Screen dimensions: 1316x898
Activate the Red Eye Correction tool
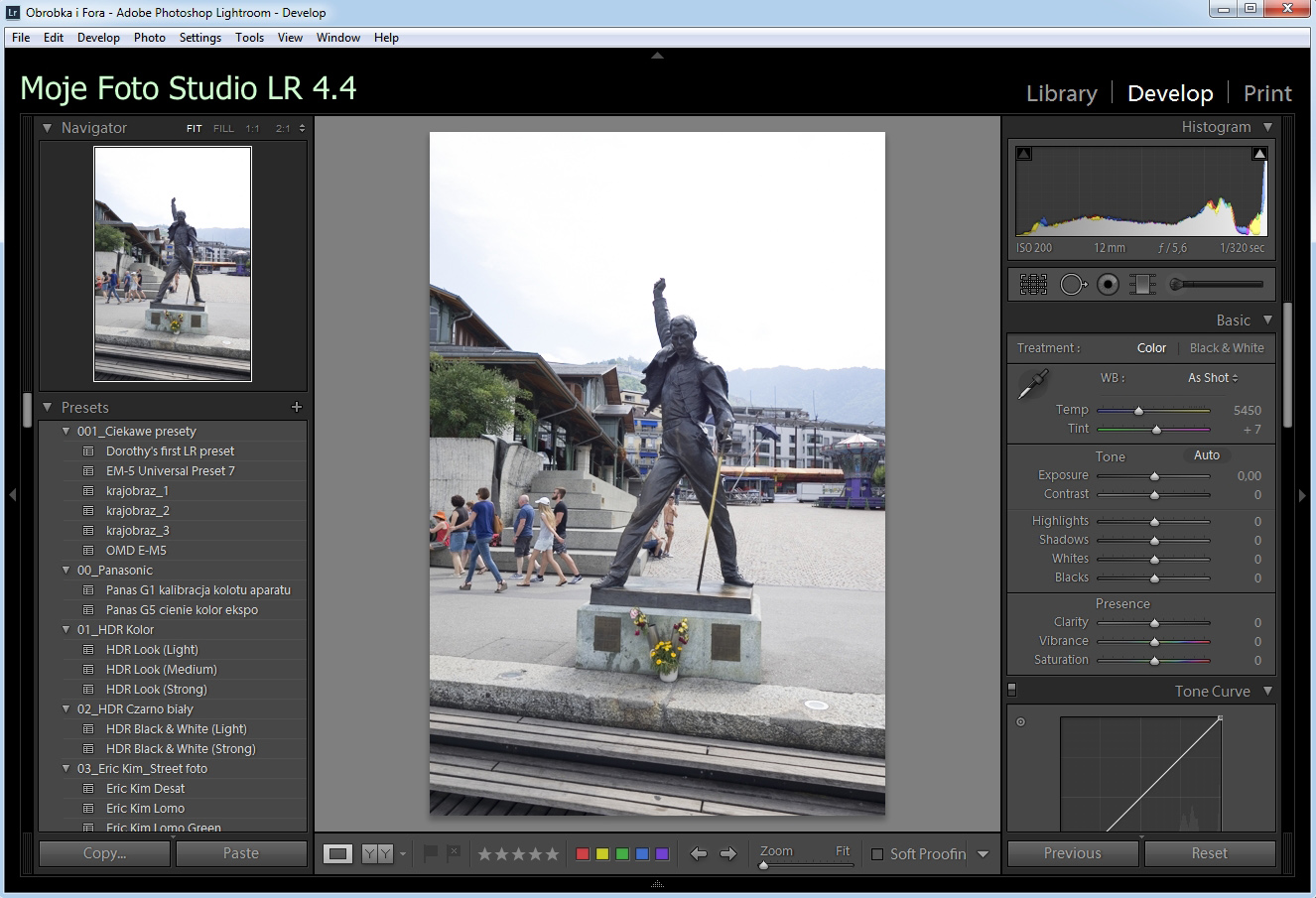[x=1108, y=285]
